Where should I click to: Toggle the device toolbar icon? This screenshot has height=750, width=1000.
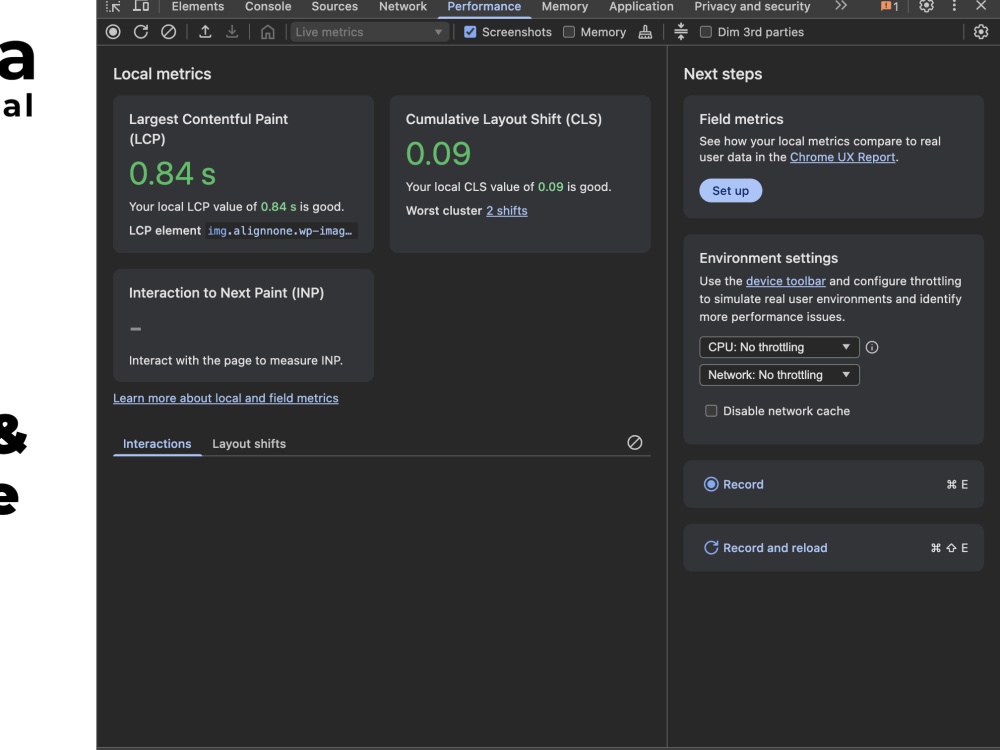141,6
